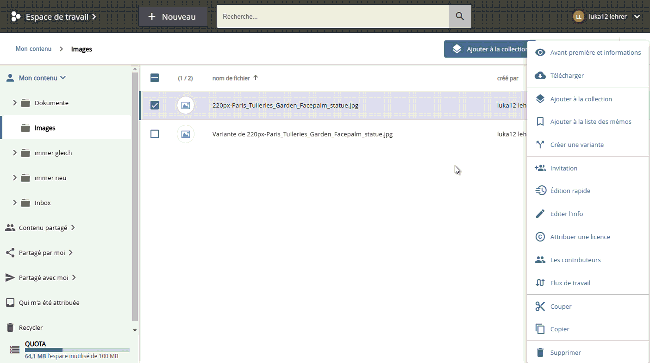Open the luka12 lehrer user dropdown
Image resolution: width=650 pixels, height=363 pixels.
607,17
